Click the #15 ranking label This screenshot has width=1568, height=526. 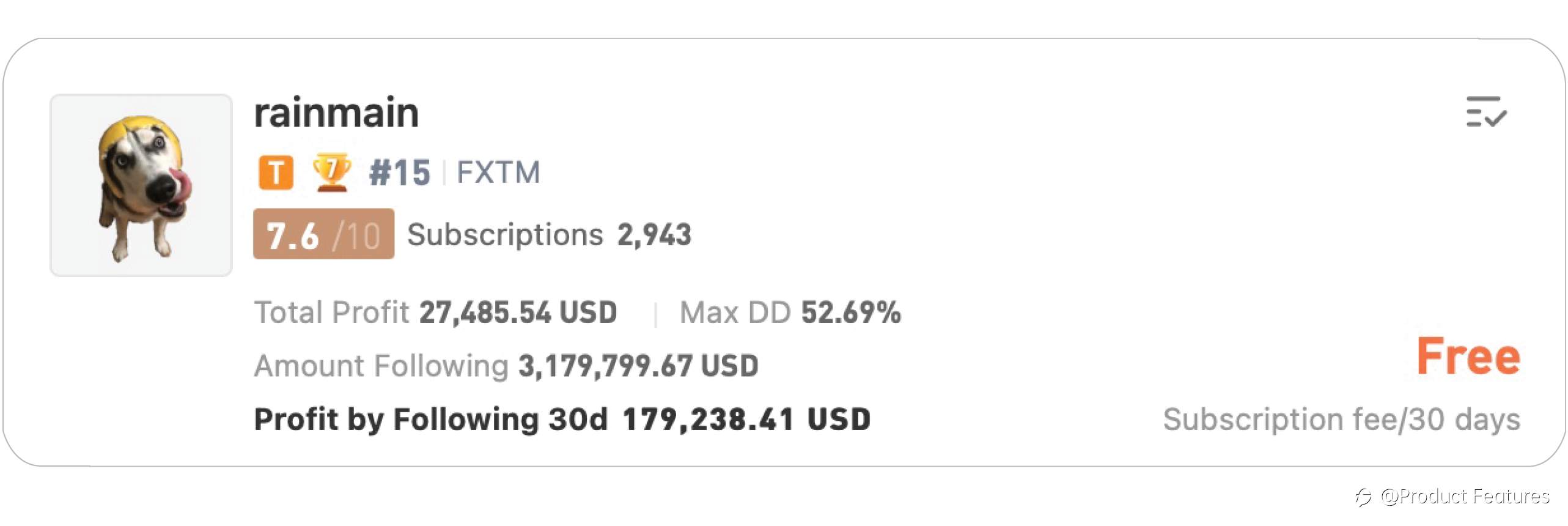(400, 172)
